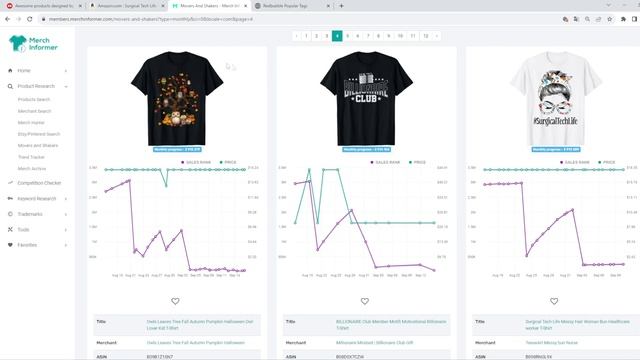Open the browser extensions puzzle icon

point(623,19)
